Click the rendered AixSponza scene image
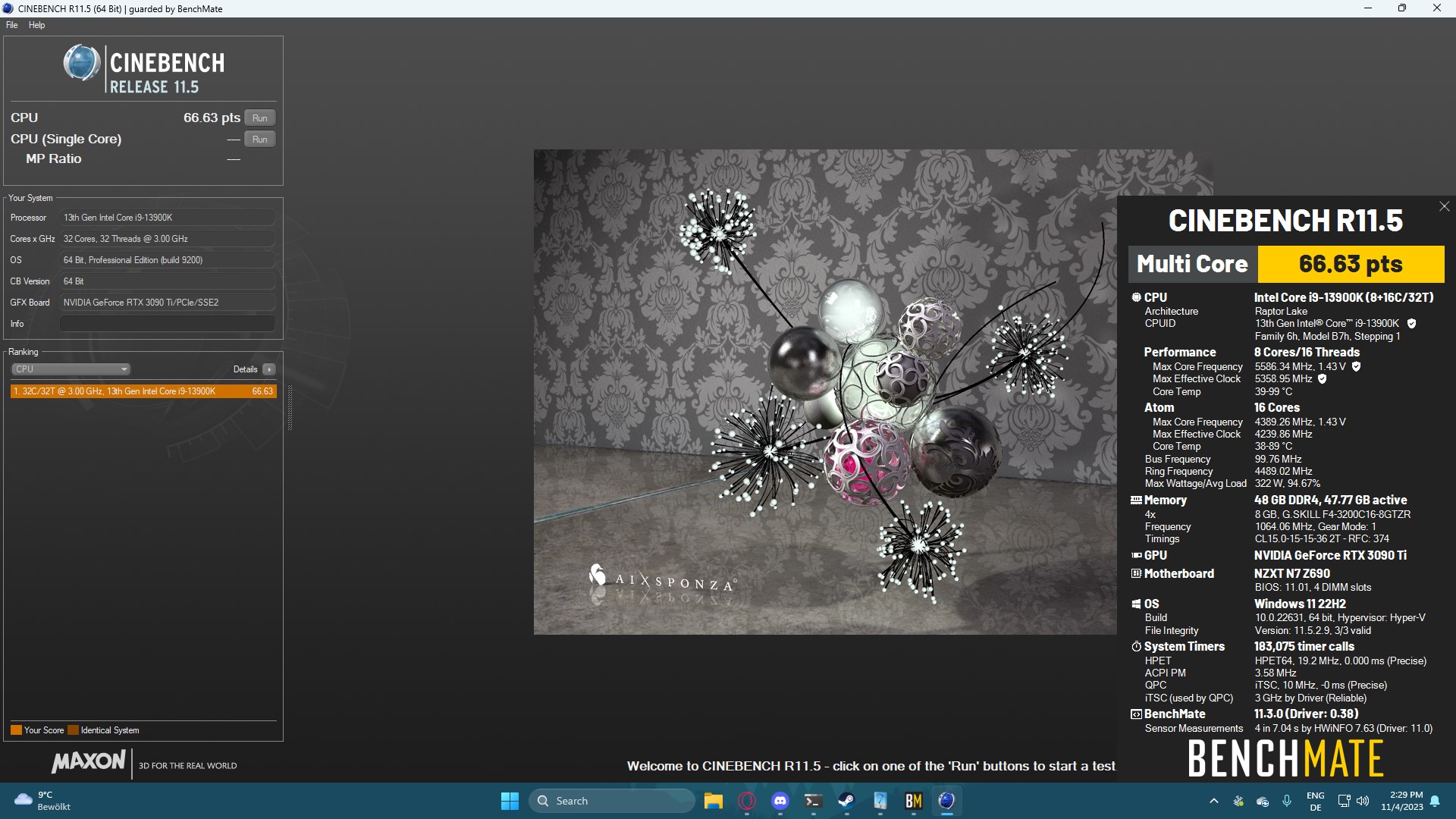The width and height of the screenshot is (1456, 819). pyautogui.click(x=825, y=391)
